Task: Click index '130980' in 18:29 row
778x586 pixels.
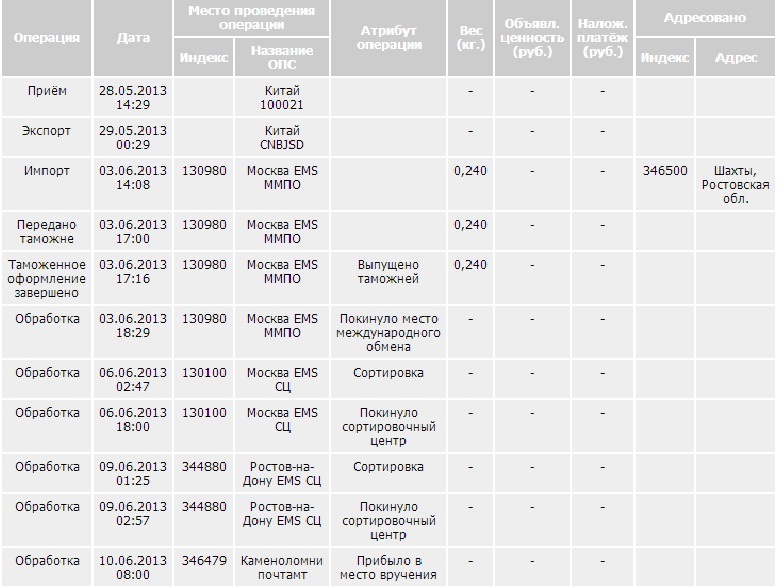Action: pyautogui.click(x=204, y=319)
